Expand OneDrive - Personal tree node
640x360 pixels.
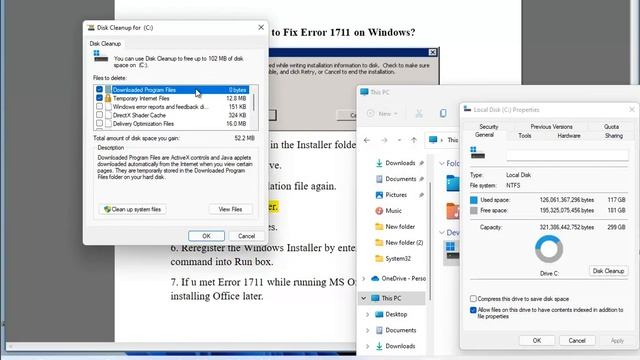click(364, 278)
